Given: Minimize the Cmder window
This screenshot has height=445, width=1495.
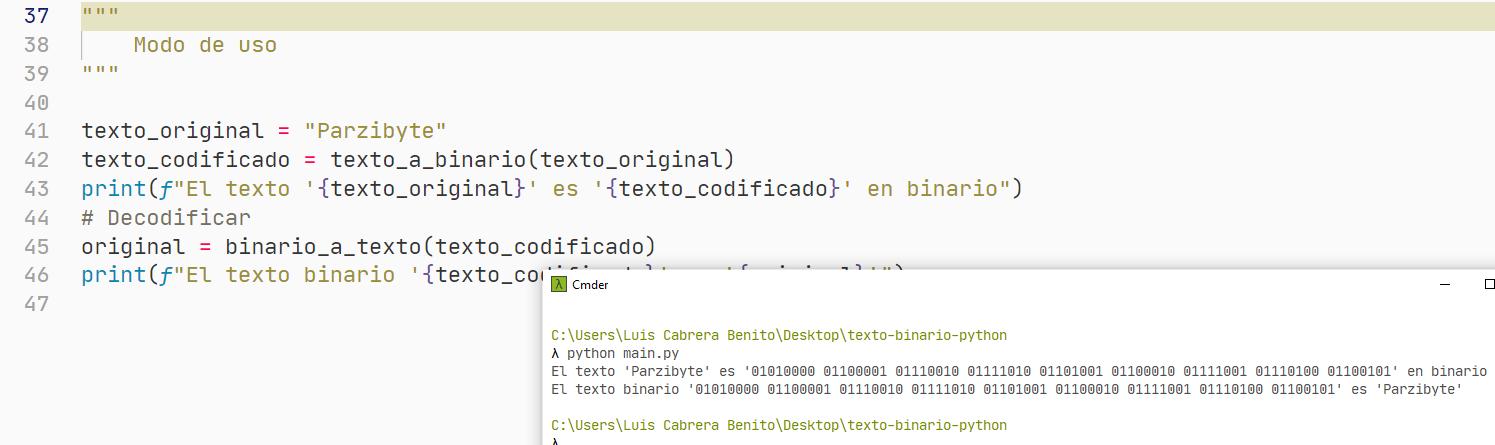Looking at the screenshot, I should pos(1444,285).
